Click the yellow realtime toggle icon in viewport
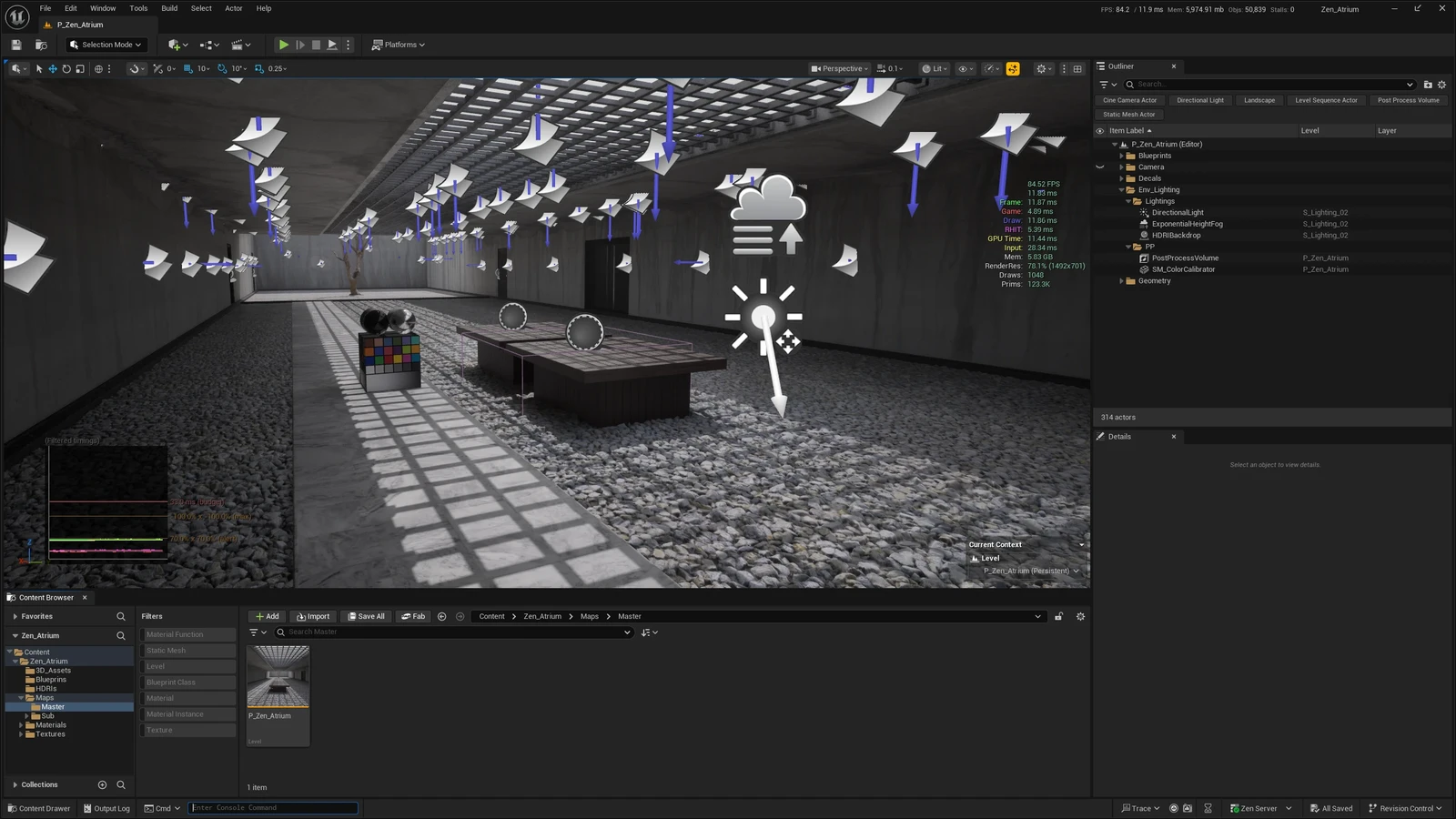Viewport: 1456px width, 819px height. point(1013,68)
